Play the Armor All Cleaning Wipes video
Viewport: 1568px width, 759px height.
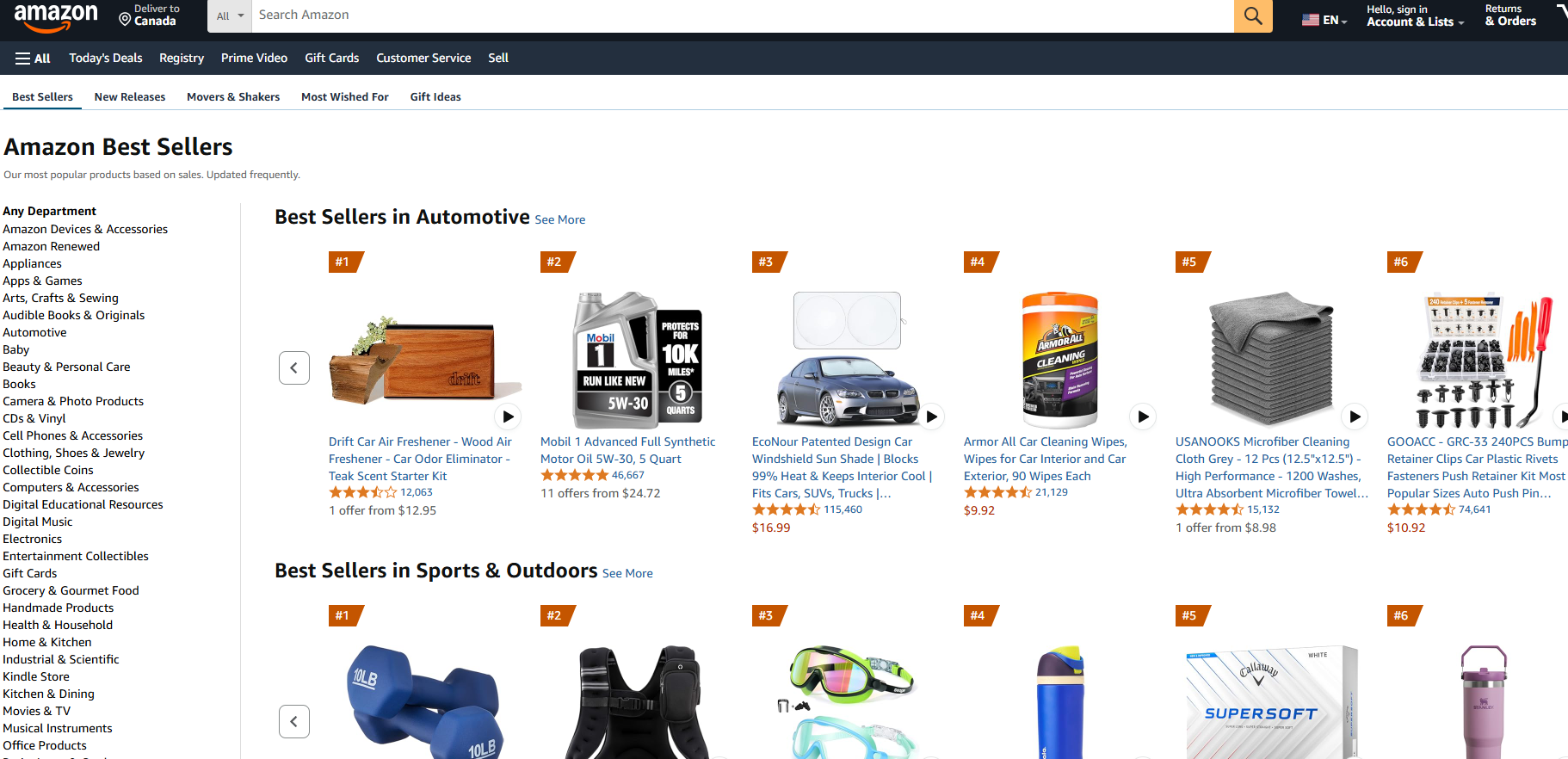pos(1143,417)
